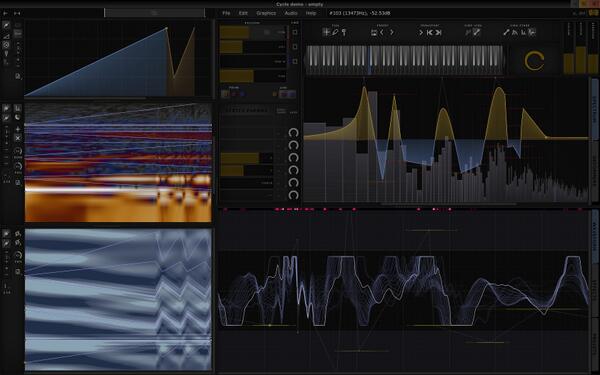The width and height of the screenshot is (600, 375).
Task: Click the document icon in the blue surface panel toolbar
Action: 18,271
